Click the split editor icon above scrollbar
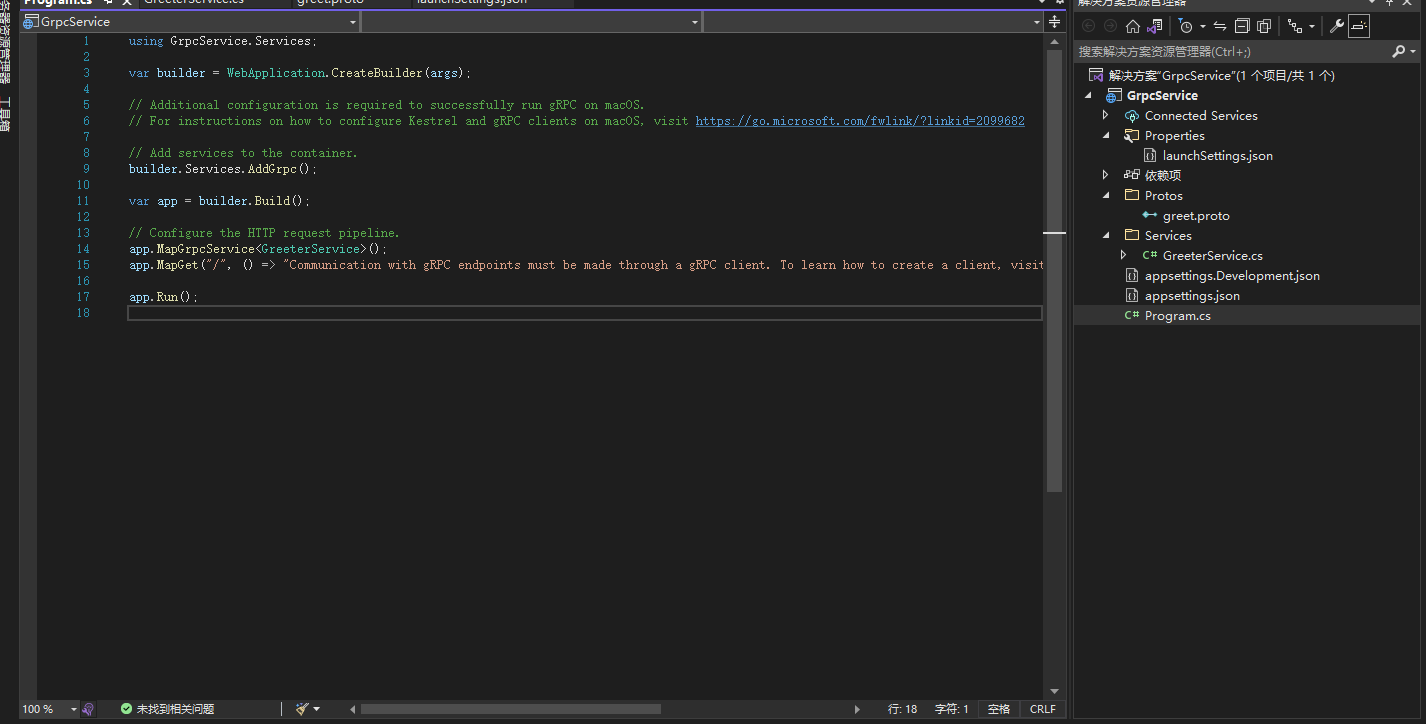 [x=1054, y=22]
